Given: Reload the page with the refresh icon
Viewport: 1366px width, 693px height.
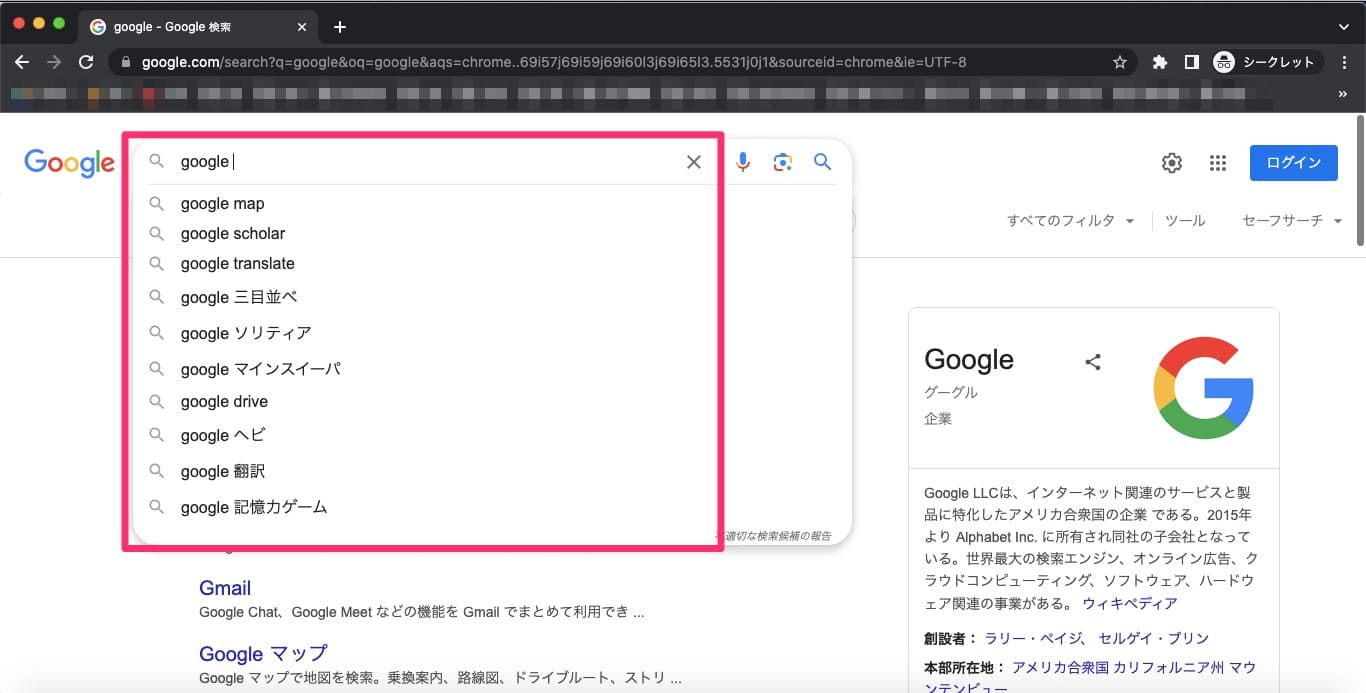Looking at the screenshot, I should (86, 62).
